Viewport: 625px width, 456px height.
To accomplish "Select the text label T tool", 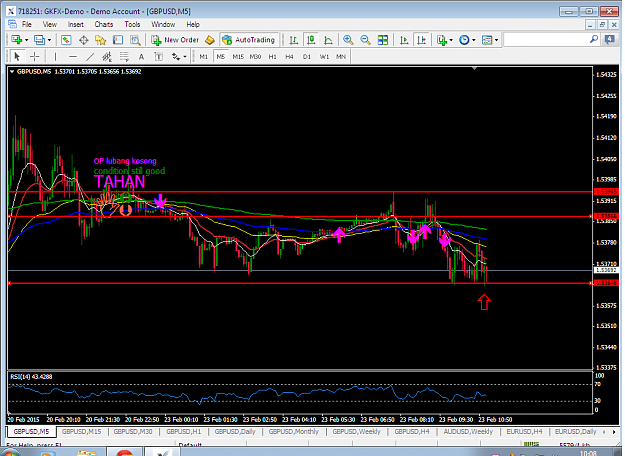I will (x=158, y=57).
